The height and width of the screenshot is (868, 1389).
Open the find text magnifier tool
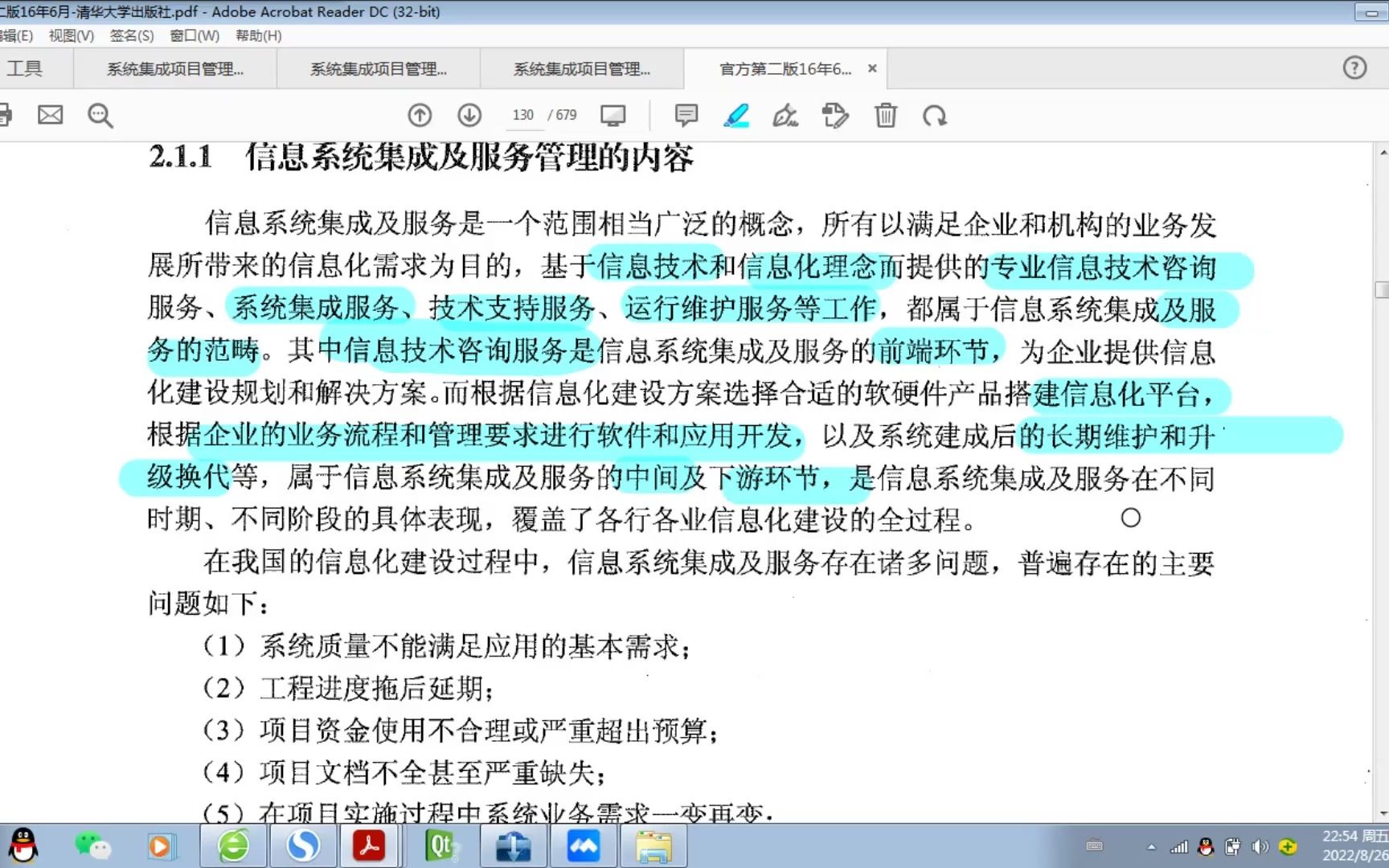click(100, 116)
